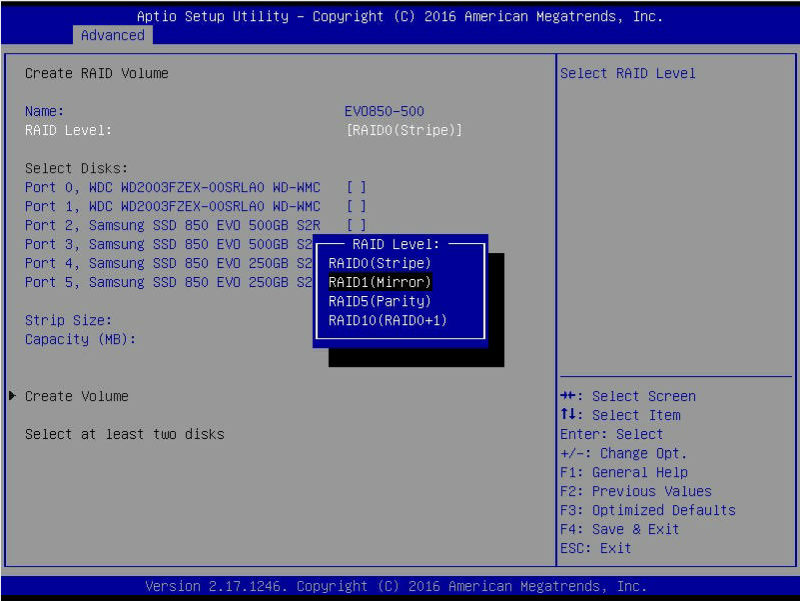Click the Enter: Select hint

coord(611,434)
